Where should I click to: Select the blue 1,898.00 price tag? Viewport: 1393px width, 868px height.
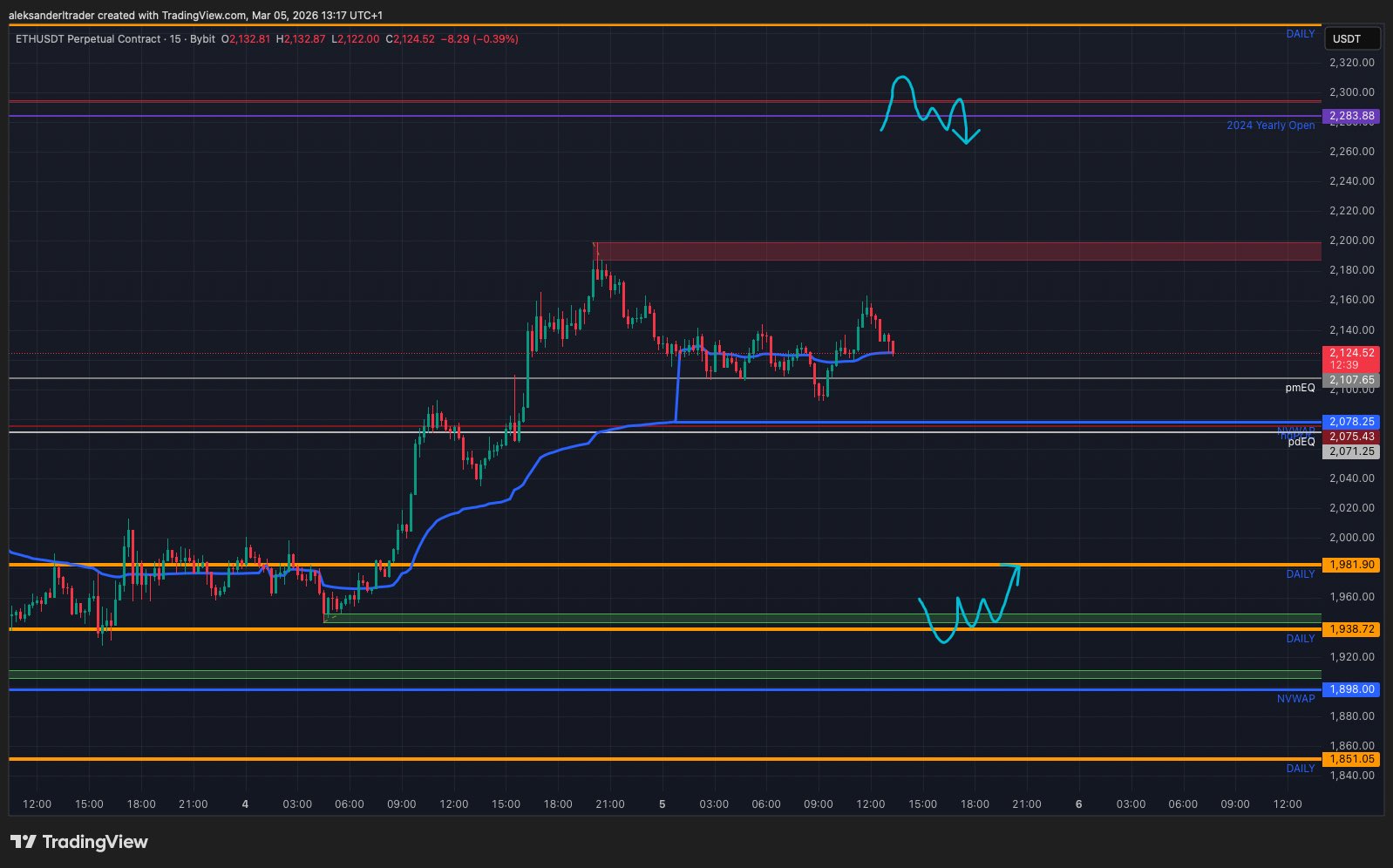pos(1350,689)
